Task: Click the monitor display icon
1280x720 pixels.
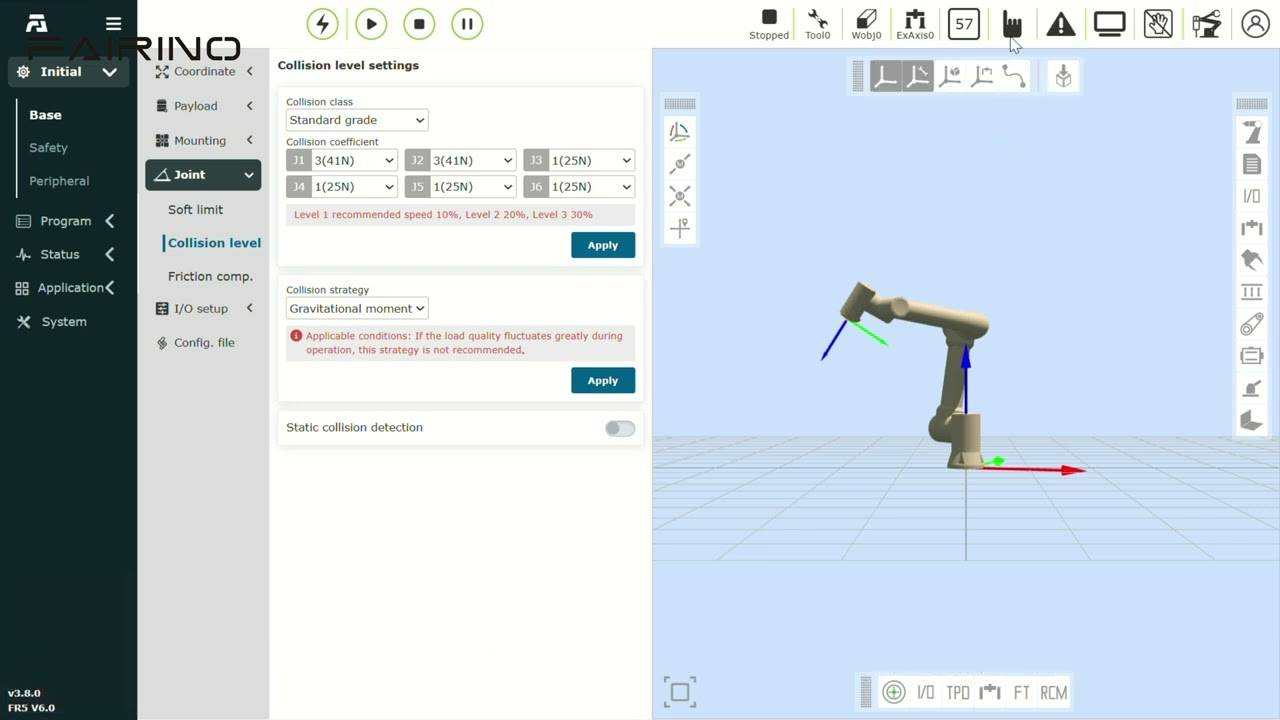Action: pyautogui.click(x=1109, y=24)
